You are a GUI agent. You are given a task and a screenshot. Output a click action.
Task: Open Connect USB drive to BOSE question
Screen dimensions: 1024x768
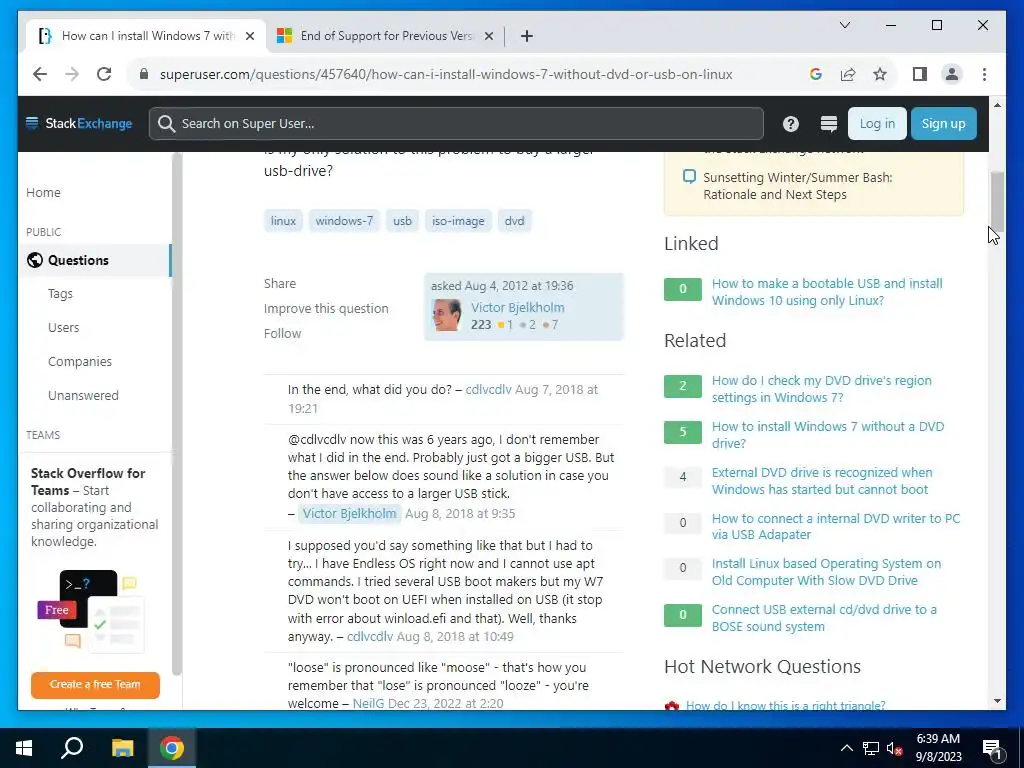pos(824,618)
